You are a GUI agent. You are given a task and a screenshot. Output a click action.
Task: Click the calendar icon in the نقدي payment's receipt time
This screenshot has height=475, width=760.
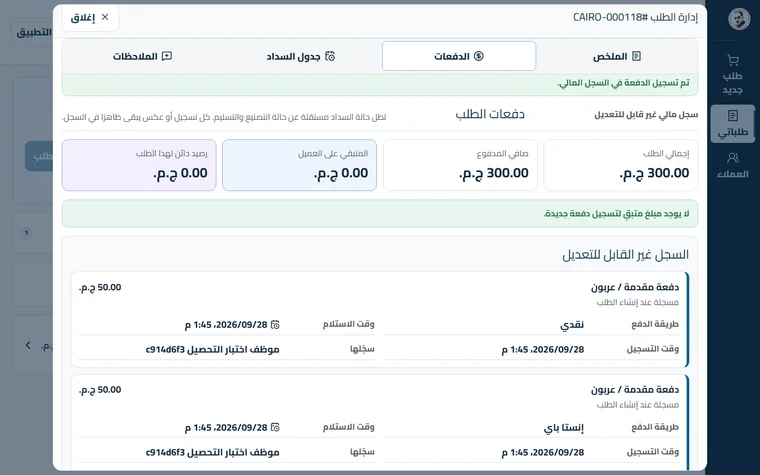[x=275, y=325]
